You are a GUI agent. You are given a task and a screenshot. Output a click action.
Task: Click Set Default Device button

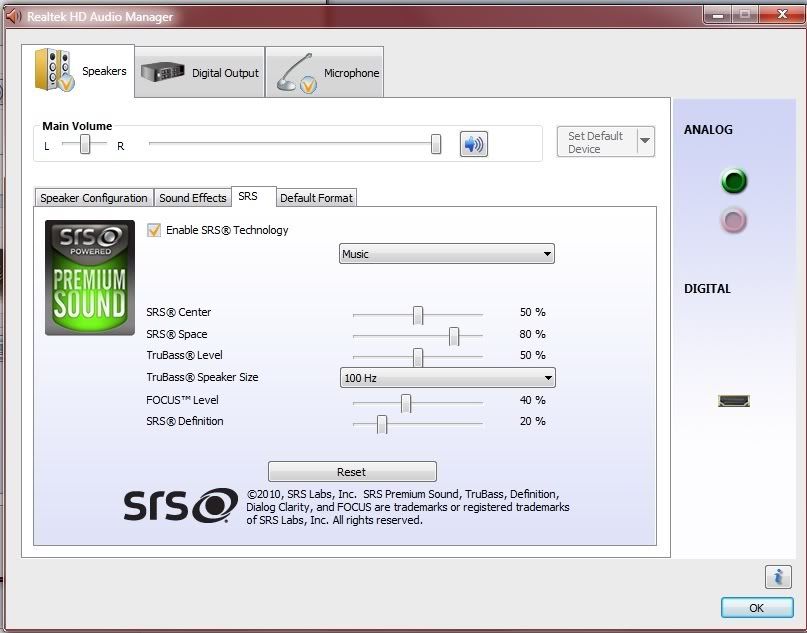point(597,142)
